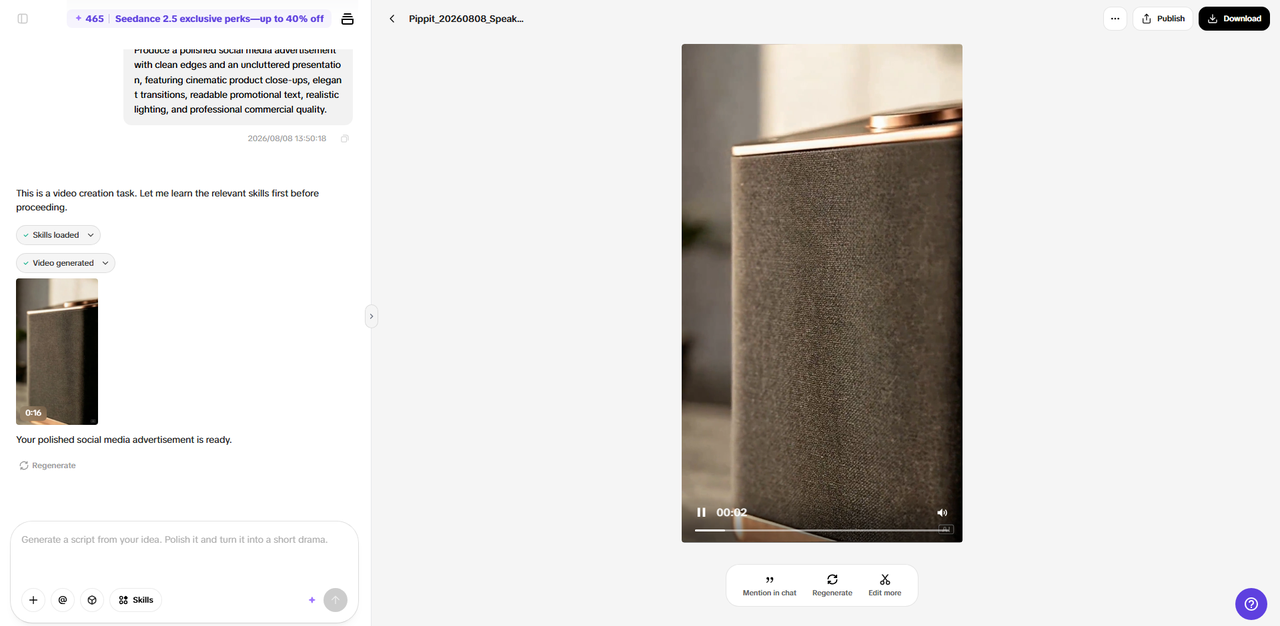Open the Skills menu in chat box
Image resolution: width=1280 pixels, height=626 pixels.
[135, 600]
